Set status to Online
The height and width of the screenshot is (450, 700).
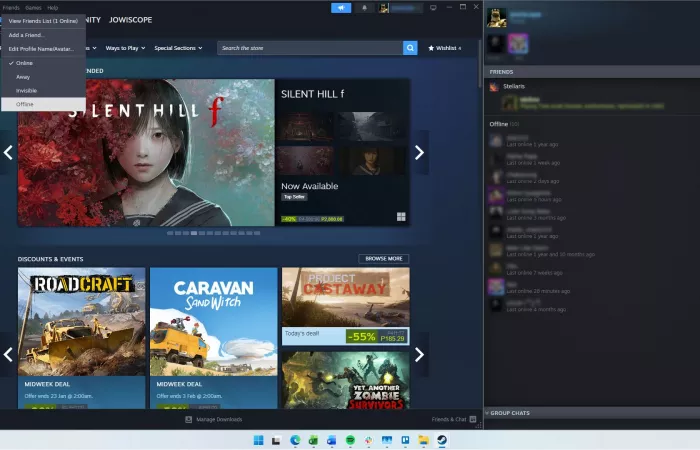click(25, 63)
